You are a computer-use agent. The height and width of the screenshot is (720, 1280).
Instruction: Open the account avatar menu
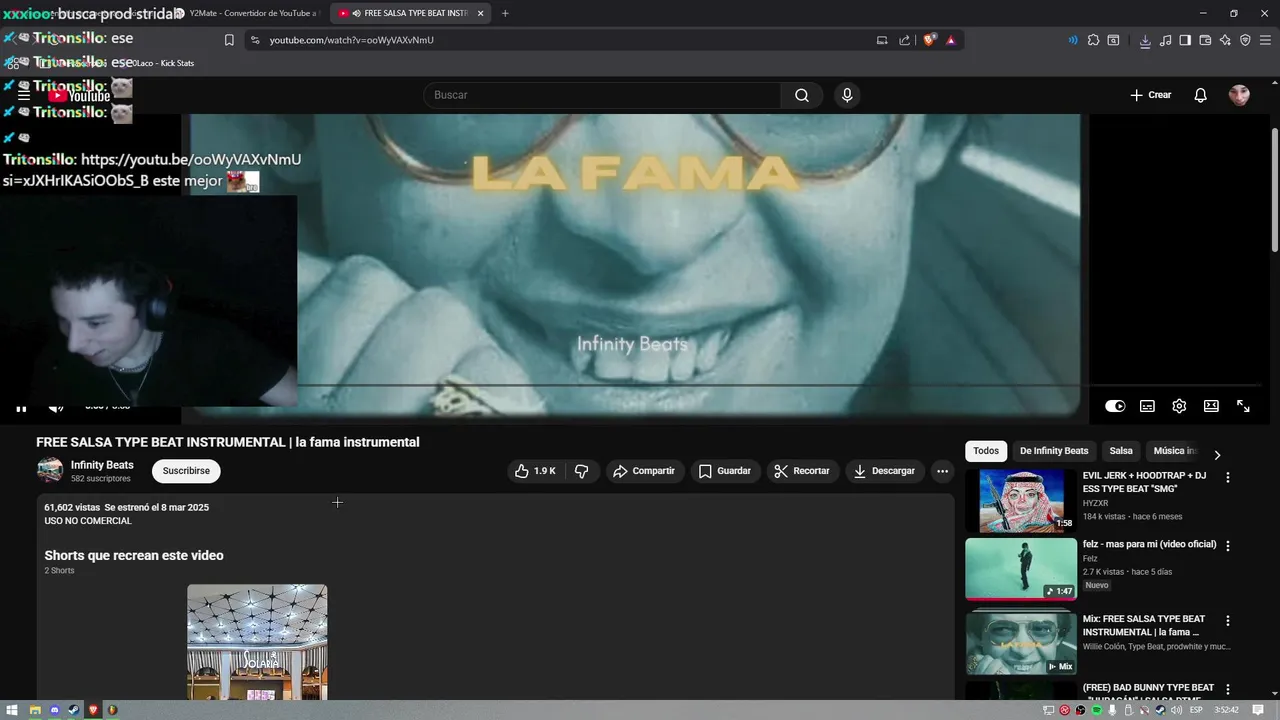[x=1239, y=95]
